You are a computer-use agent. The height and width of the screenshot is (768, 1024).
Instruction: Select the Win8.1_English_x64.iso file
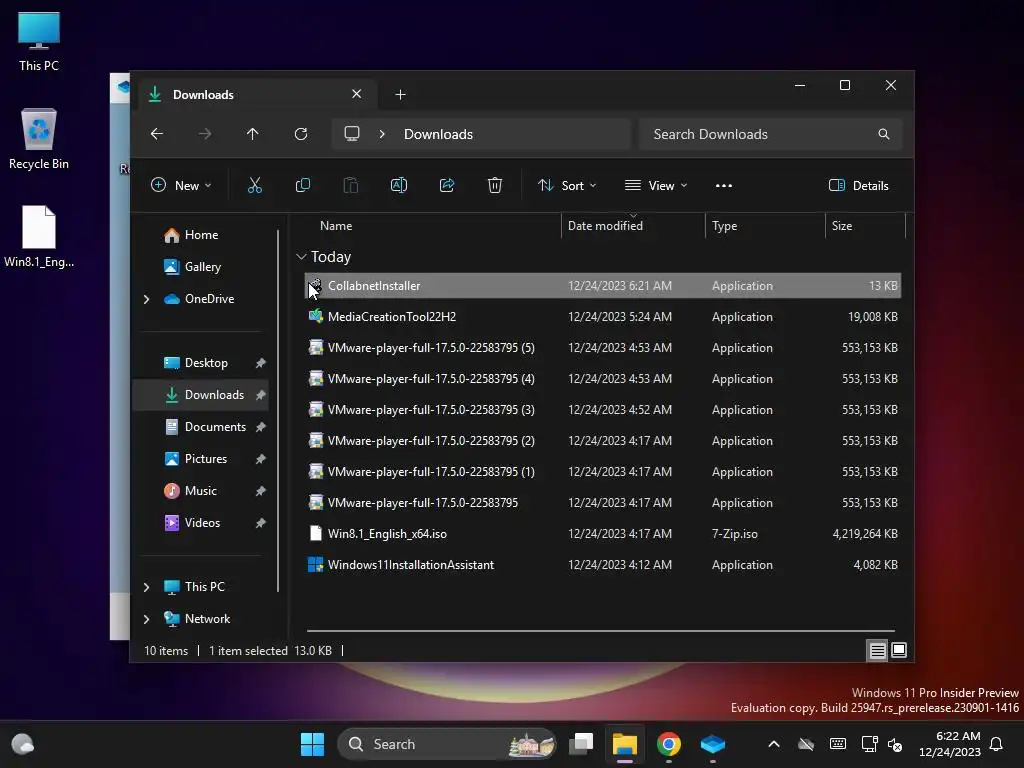pyautogui.click(x=603, y=534)
